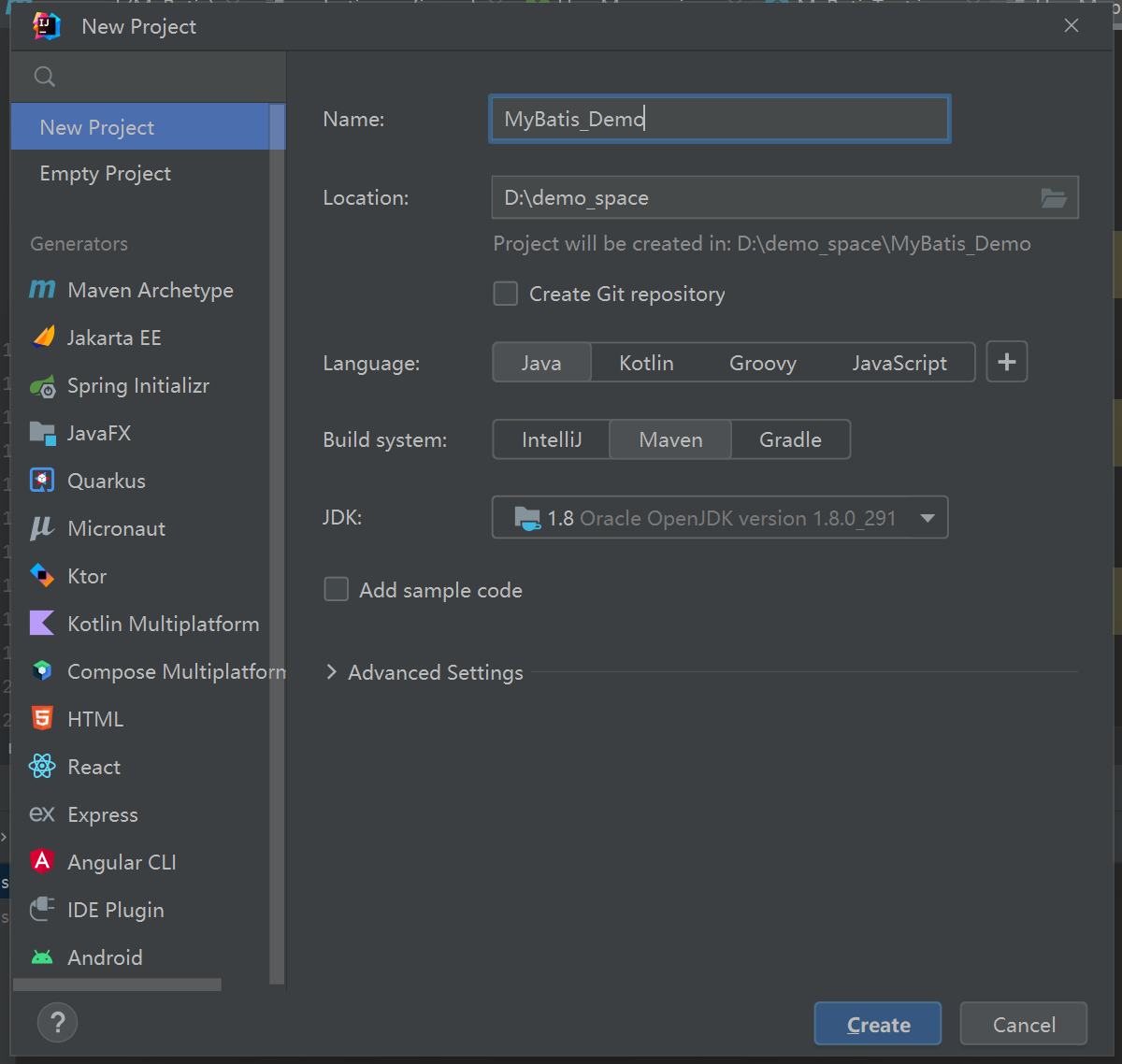Click the vertical scrollbar of the sidebar
Viewport: 1122px width, 1064px height.
pyautogui.click(x=277, y=542)
